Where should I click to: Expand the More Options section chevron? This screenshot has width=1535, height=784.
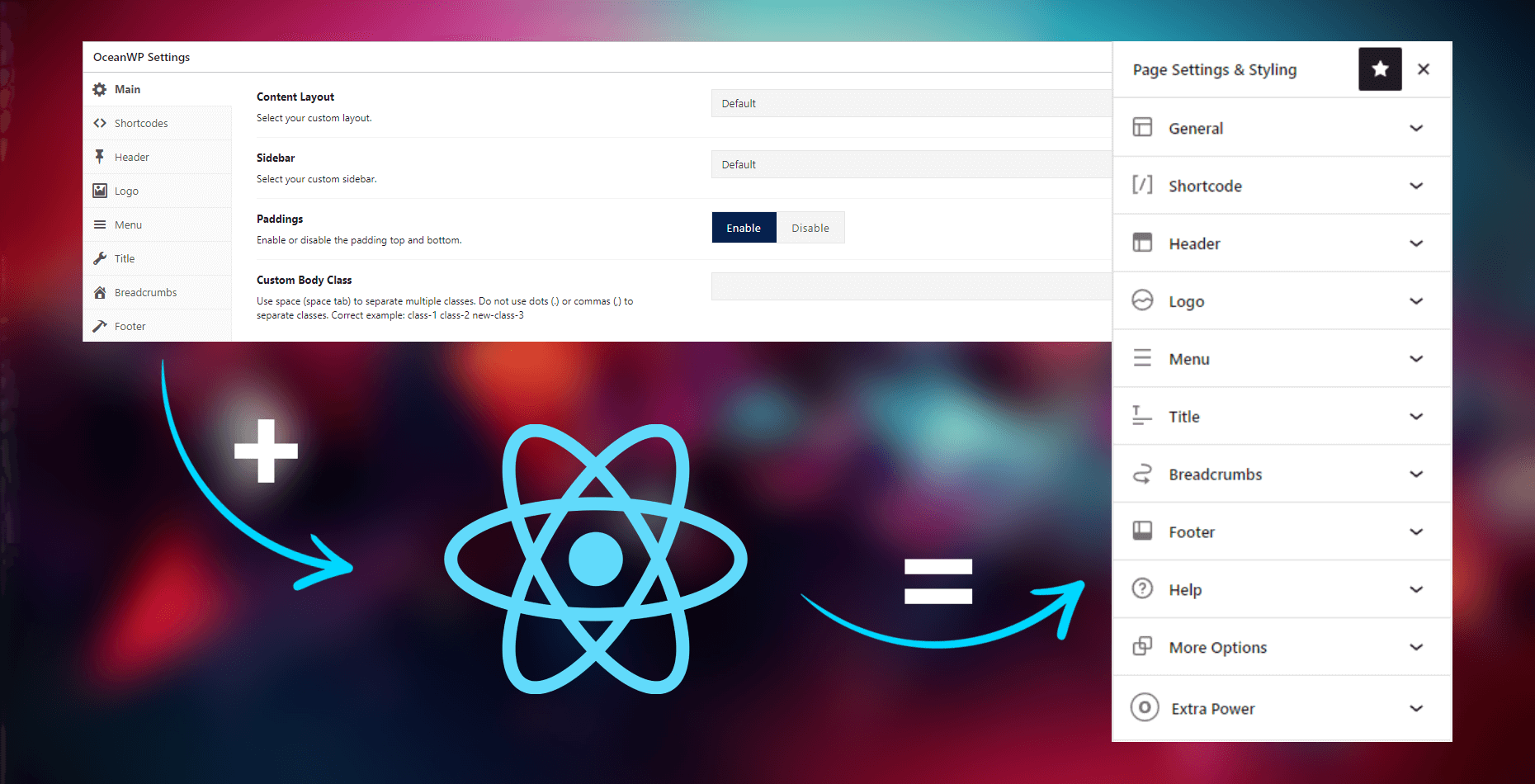tap(1416, 648)
